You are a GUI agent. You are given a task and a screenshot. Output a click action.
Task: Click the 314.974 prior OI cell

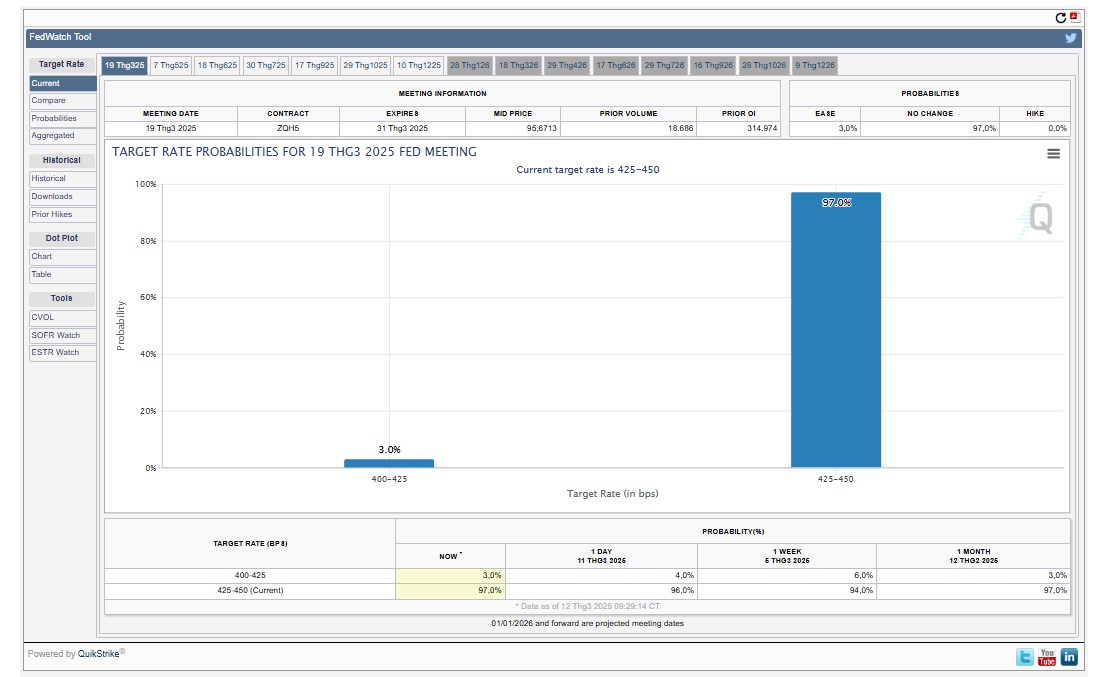tap(739, 128)
